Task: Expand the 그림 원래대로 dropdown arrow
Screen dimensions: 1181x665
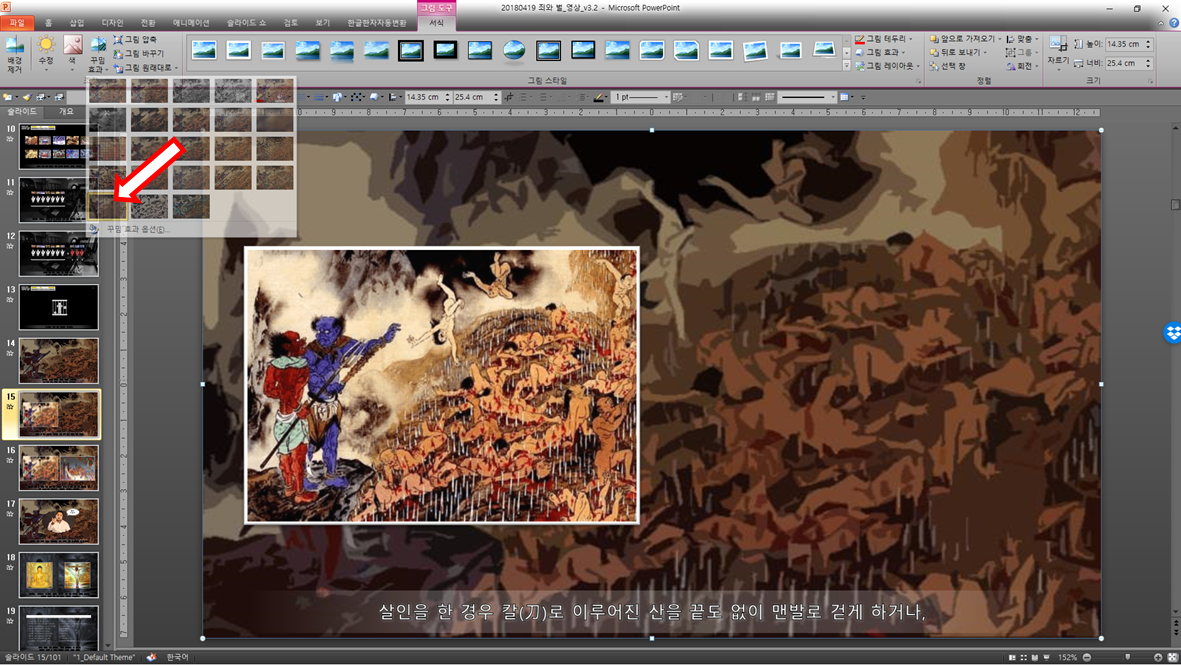Action: [176, 68]
